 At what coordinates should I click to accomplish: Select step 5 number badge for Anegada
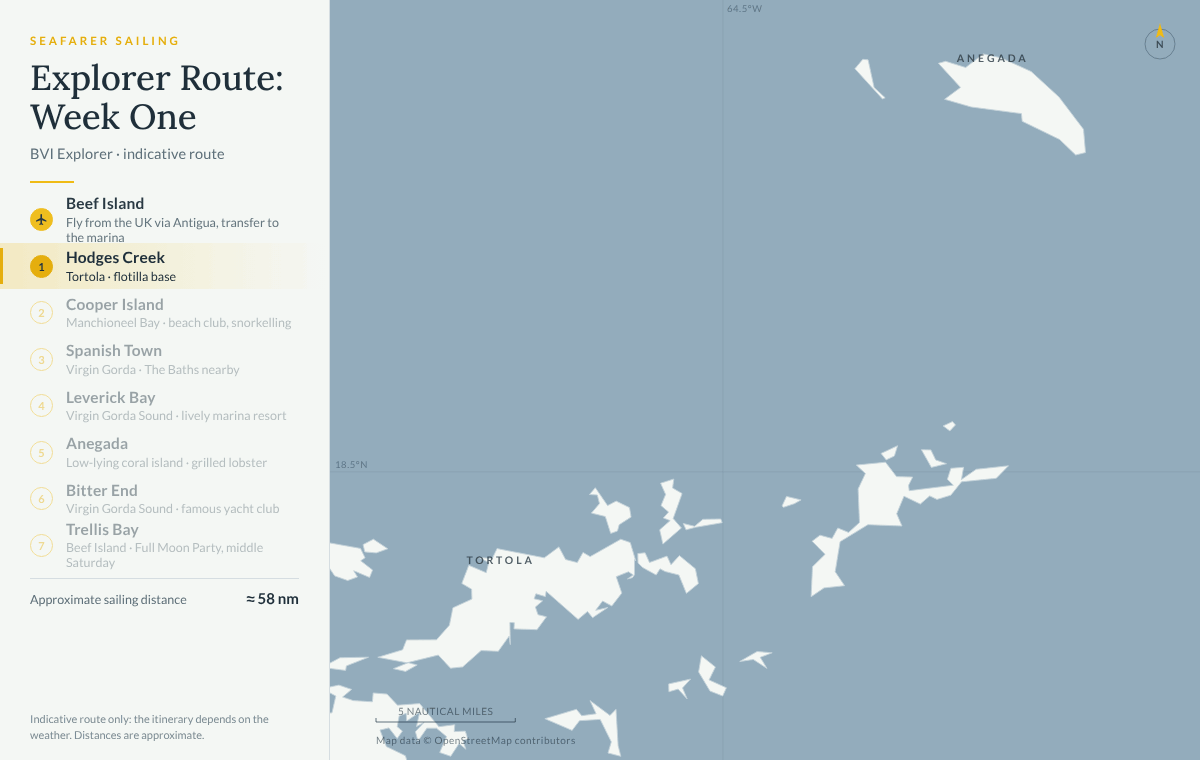point(41,452)
